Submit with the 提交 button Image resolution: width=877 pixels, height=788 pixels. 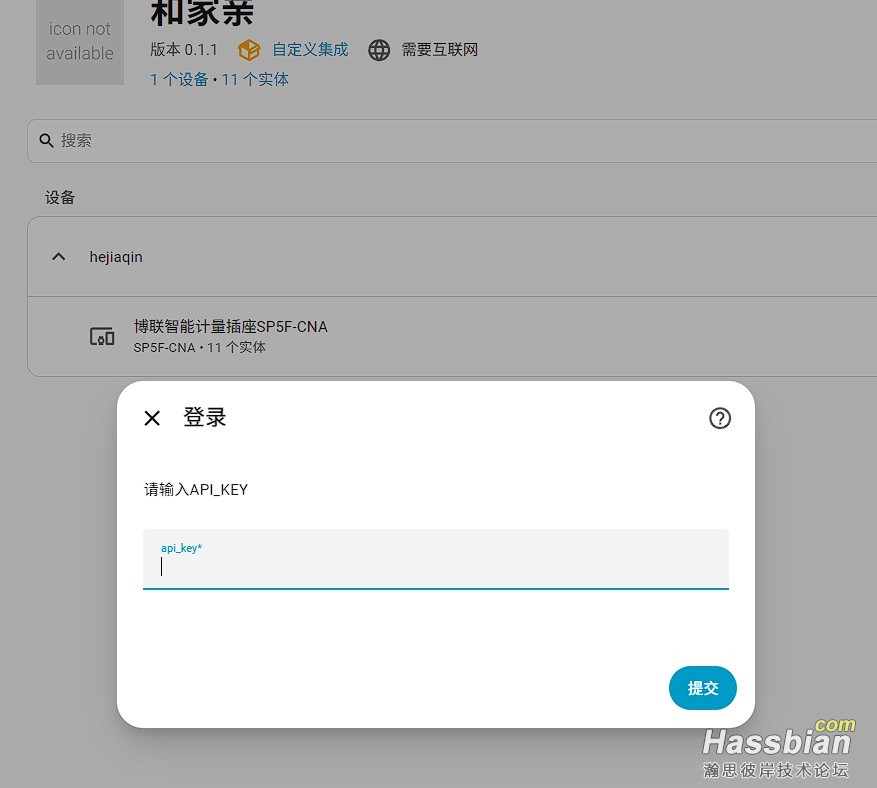point(702,688)
